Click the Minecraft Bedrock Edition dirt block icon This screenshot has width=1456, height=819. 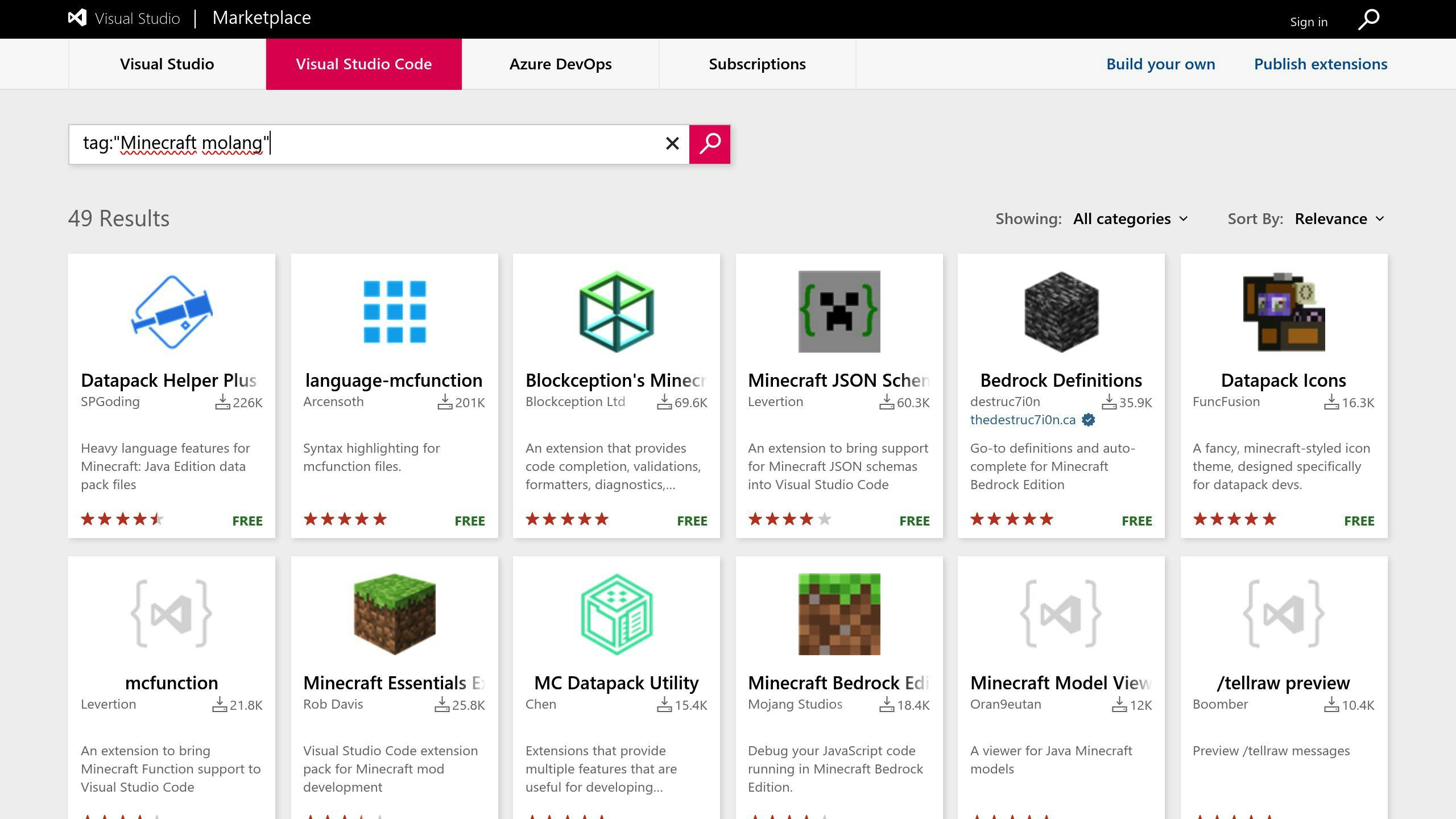coord(839,614)
